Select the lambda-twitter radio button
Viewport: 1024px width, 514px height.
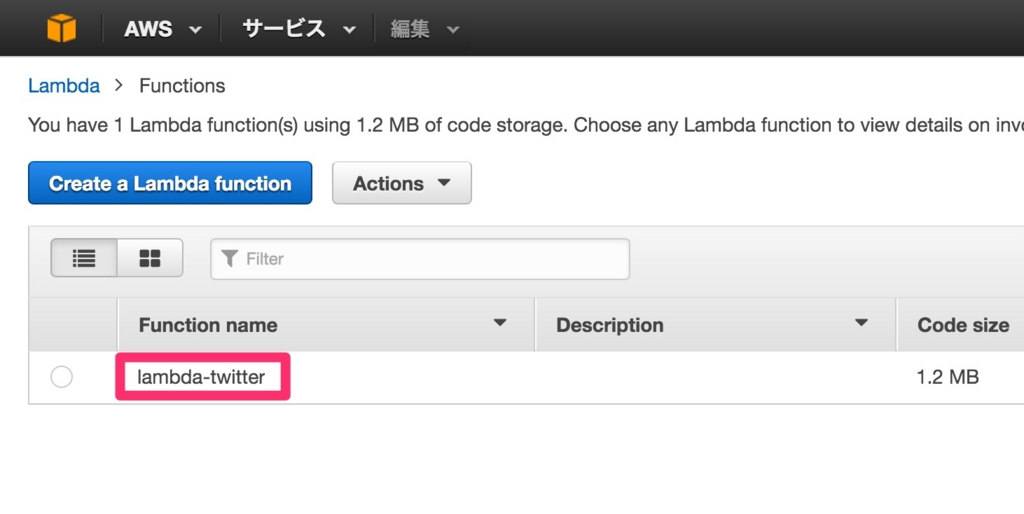[x=62, y=377]
